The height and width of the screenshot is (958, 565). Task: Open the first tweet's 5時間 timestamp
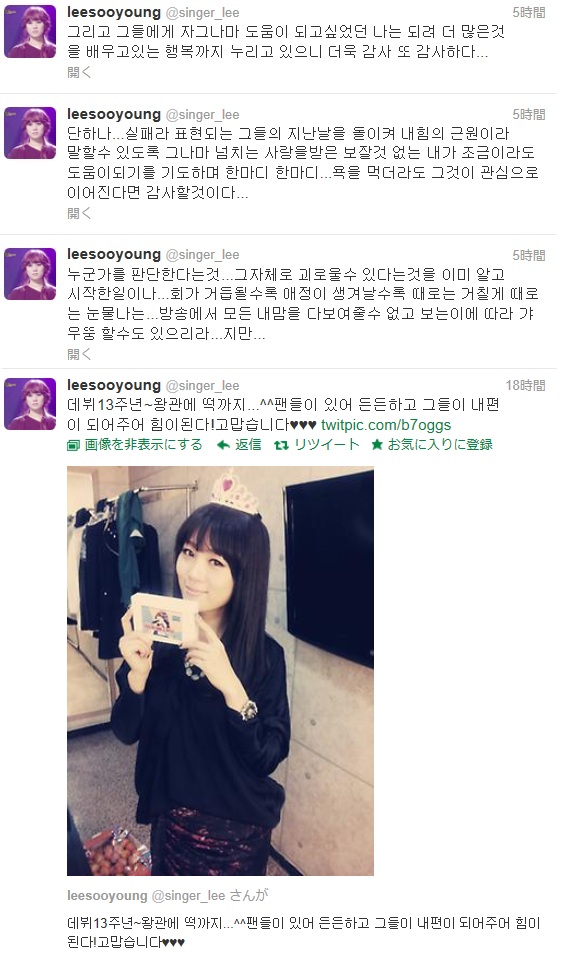(x=528, y=12)
